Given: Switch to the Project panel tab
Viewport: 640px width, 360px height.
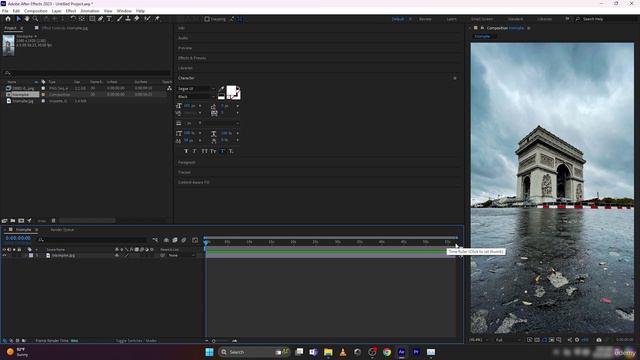Looking at the screenshot, I should tap(10, 28).
